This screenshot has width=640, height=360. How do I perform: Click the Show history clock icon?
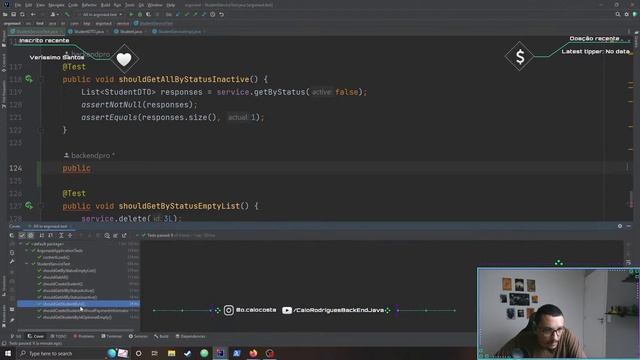click(x=212, y=14)
